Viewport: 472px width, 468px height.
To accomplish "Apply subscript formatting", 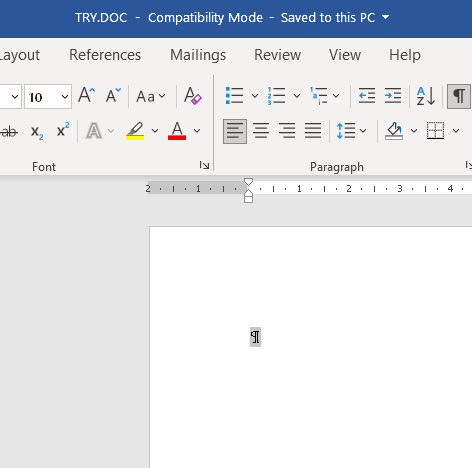I will coord(37,131).
